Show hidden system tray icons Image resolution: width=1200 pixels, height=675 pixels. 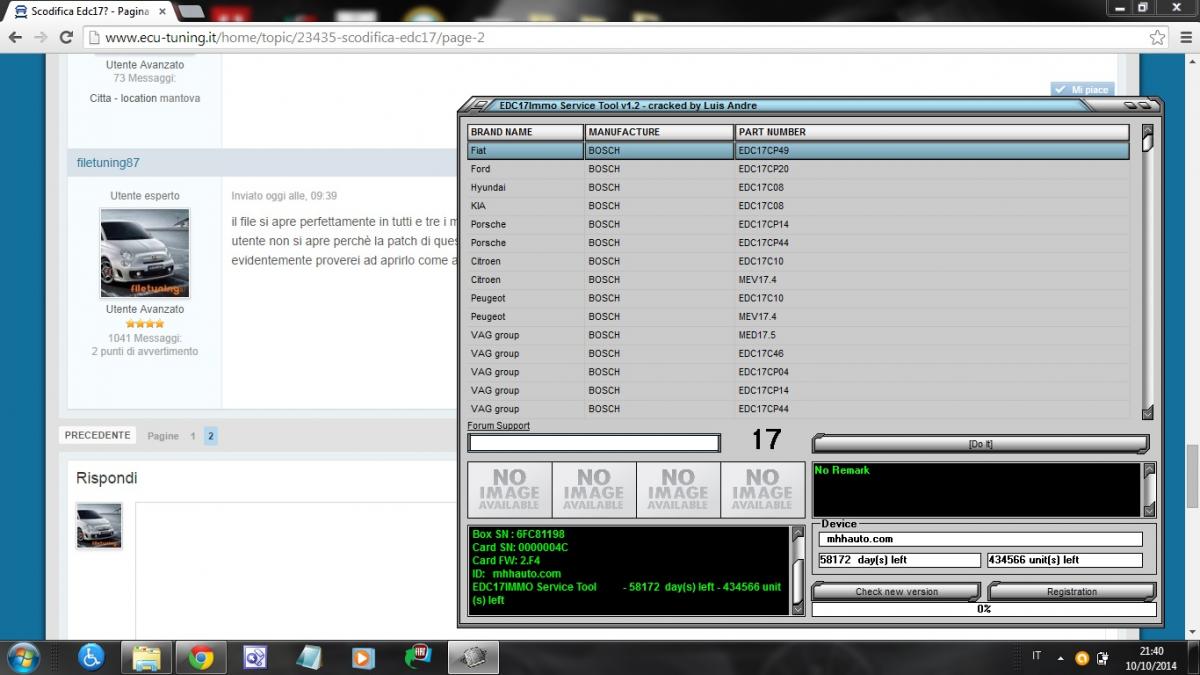point(1061,658)
